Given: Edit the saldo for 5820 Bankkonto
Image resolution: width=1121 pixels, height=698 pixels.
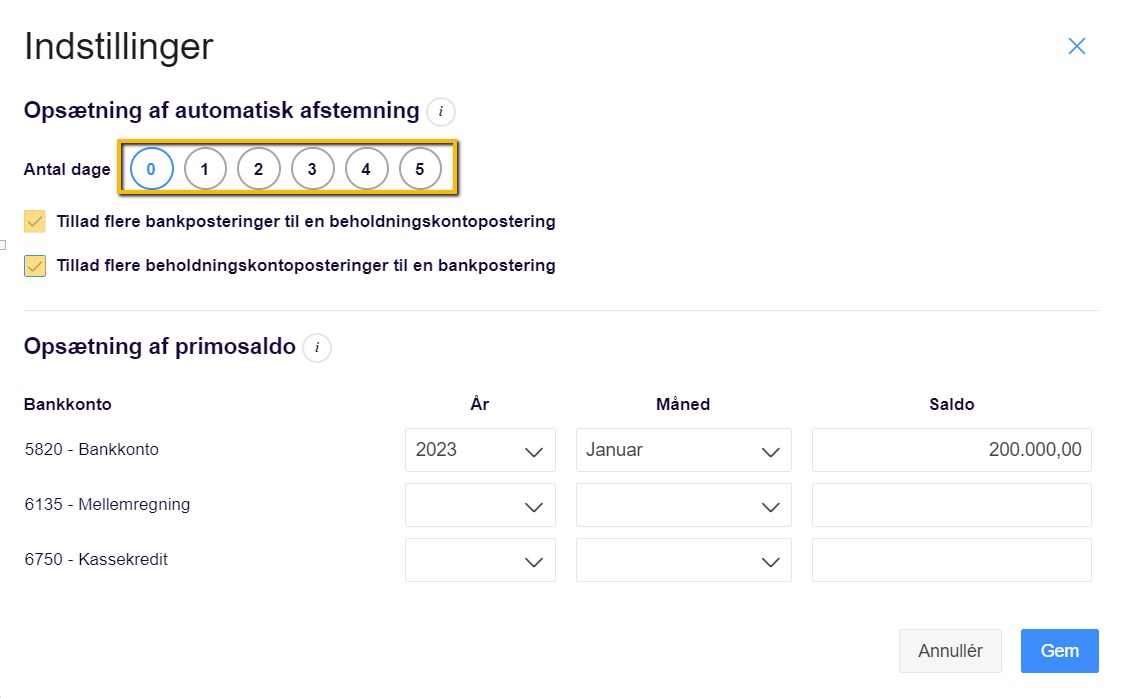Looking at the screenshot, I should [951, 450].
